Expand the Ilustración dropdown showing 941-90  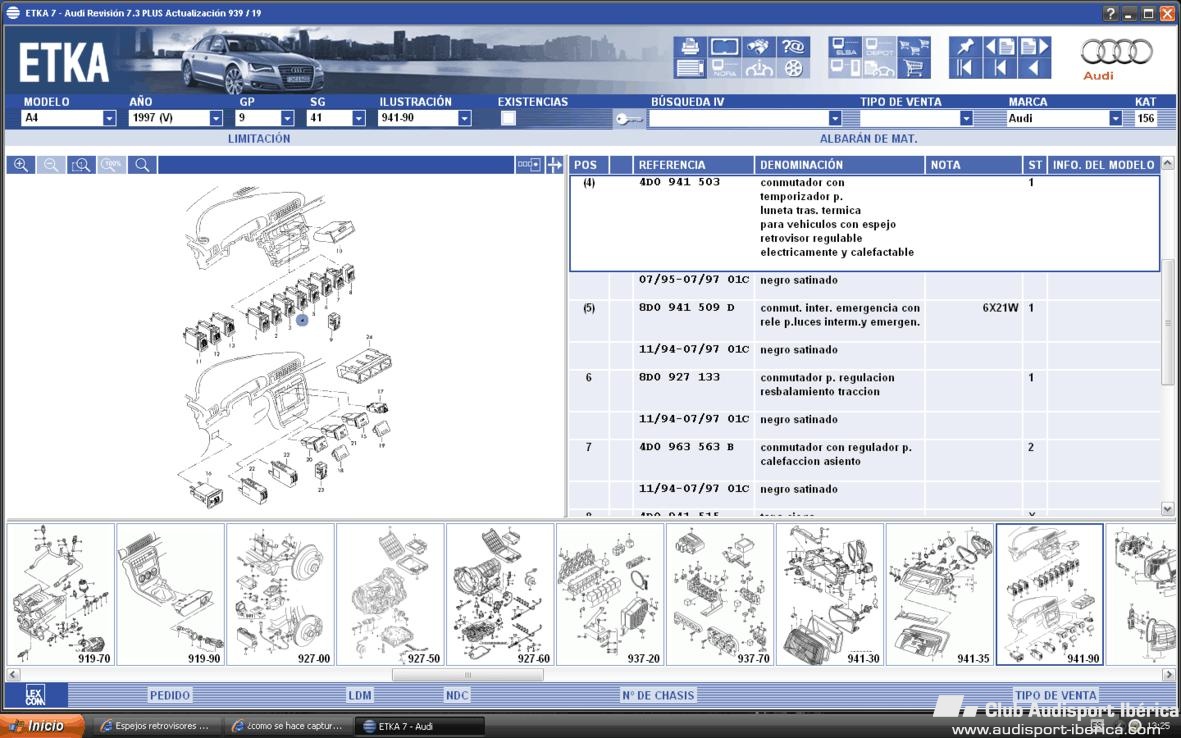(465, 118)
